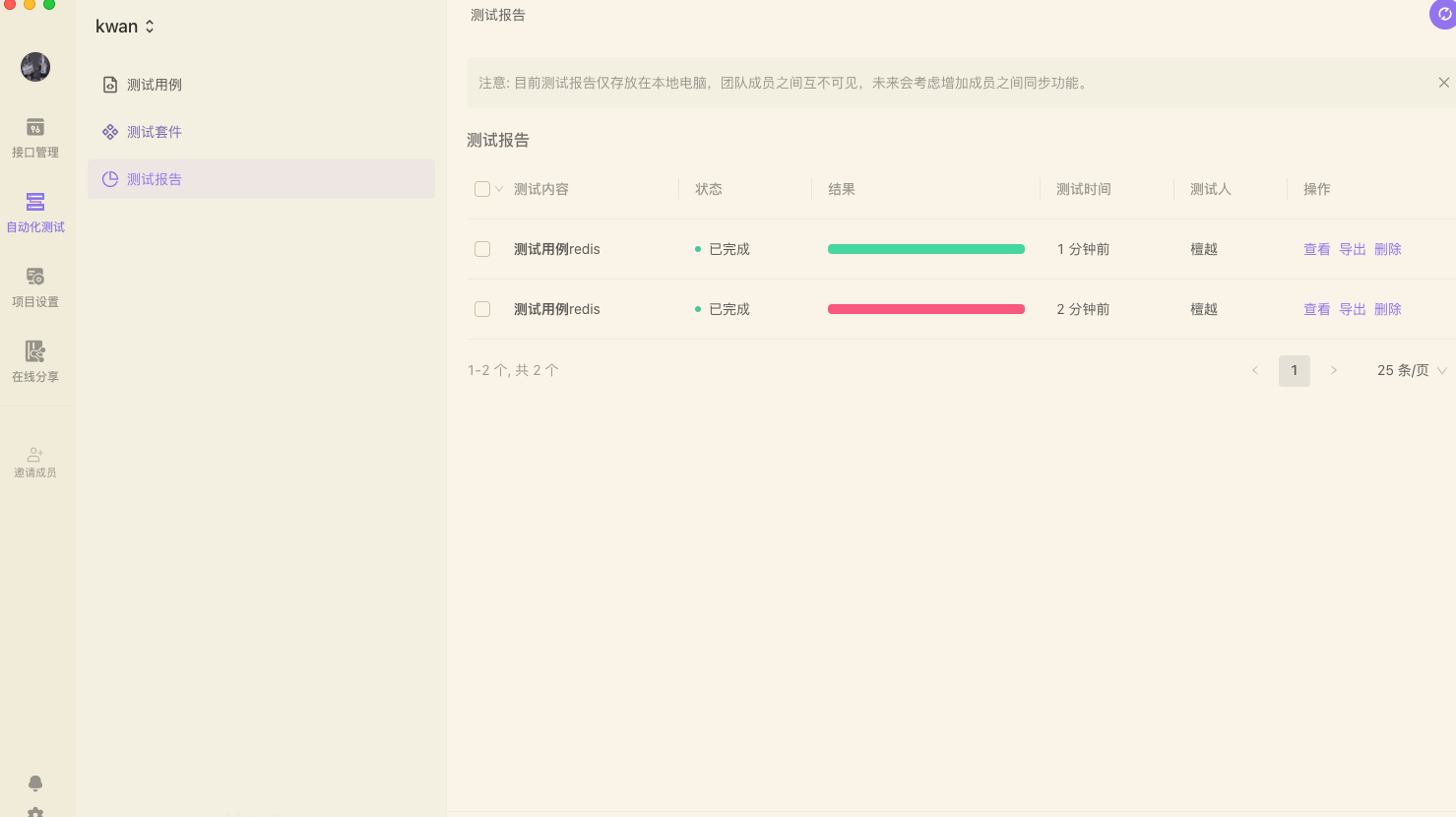The image size is (1456, 817).
Task: Click 测试用例redis in the 2 分钟前 row
Action: [x=557, y=309]
